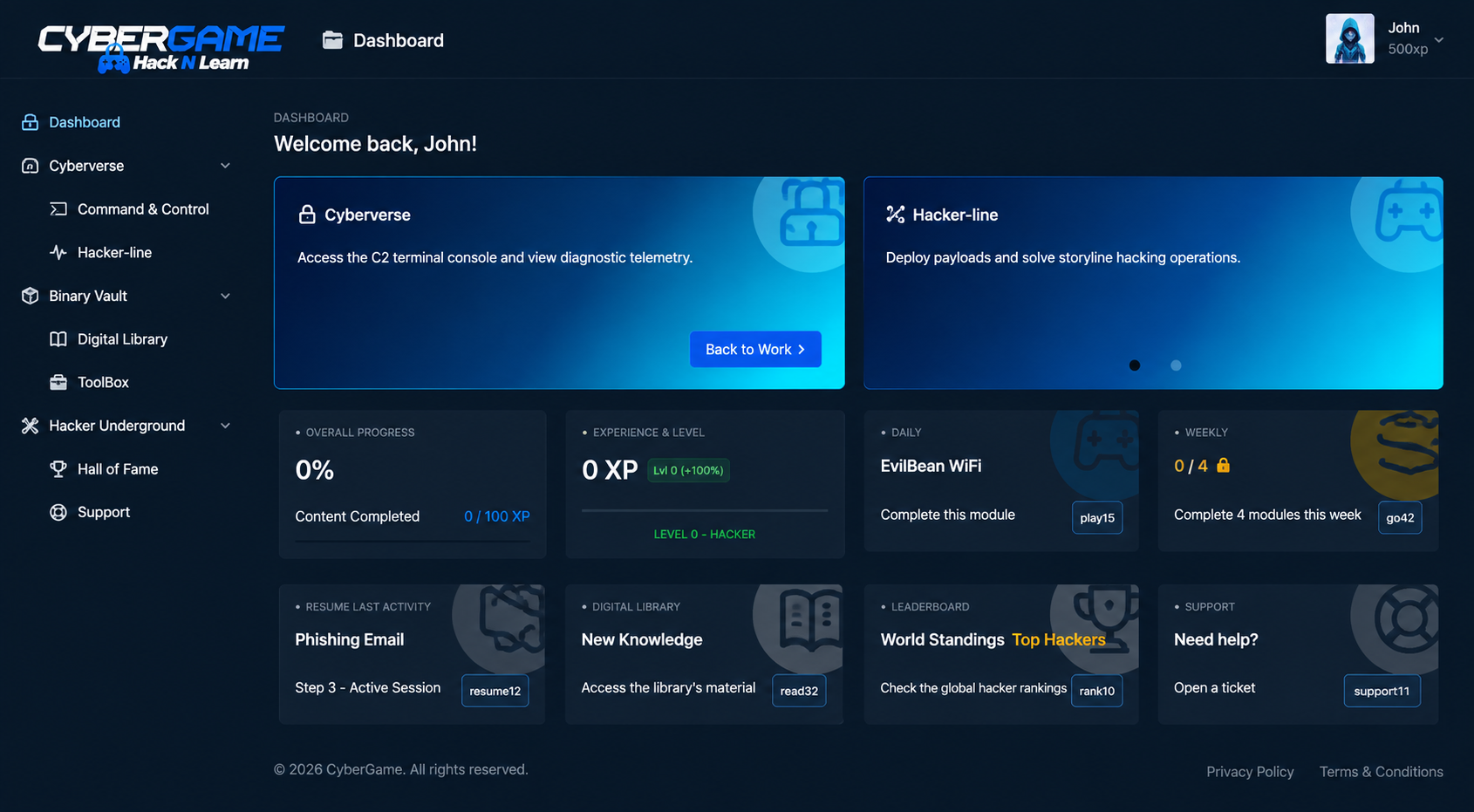The image size is (1474, 812).
Task: Click the folder icon beside Dashboard title
Action: (x=332, y=40)
